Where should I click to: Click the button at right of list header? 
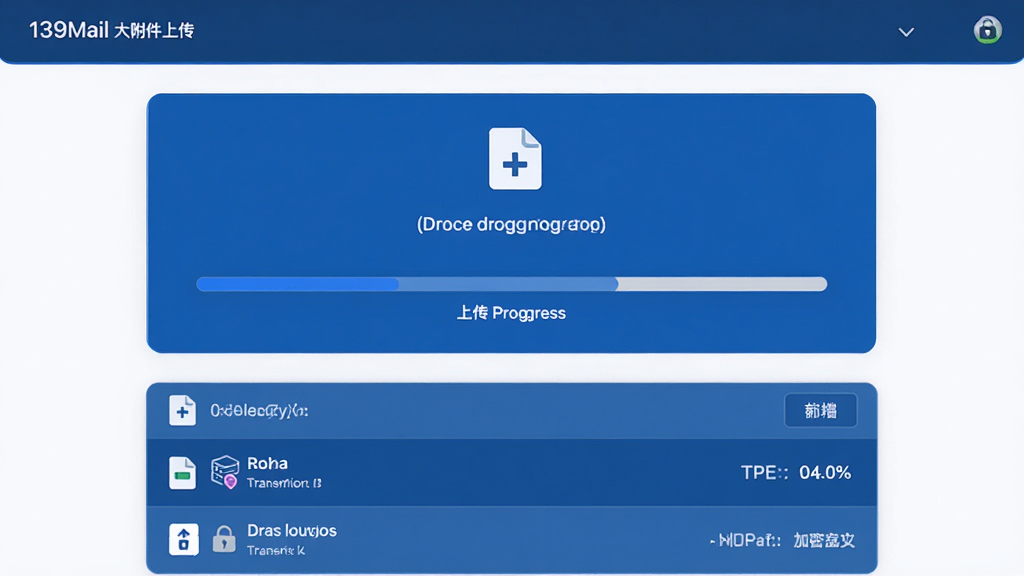click(821, 410)
